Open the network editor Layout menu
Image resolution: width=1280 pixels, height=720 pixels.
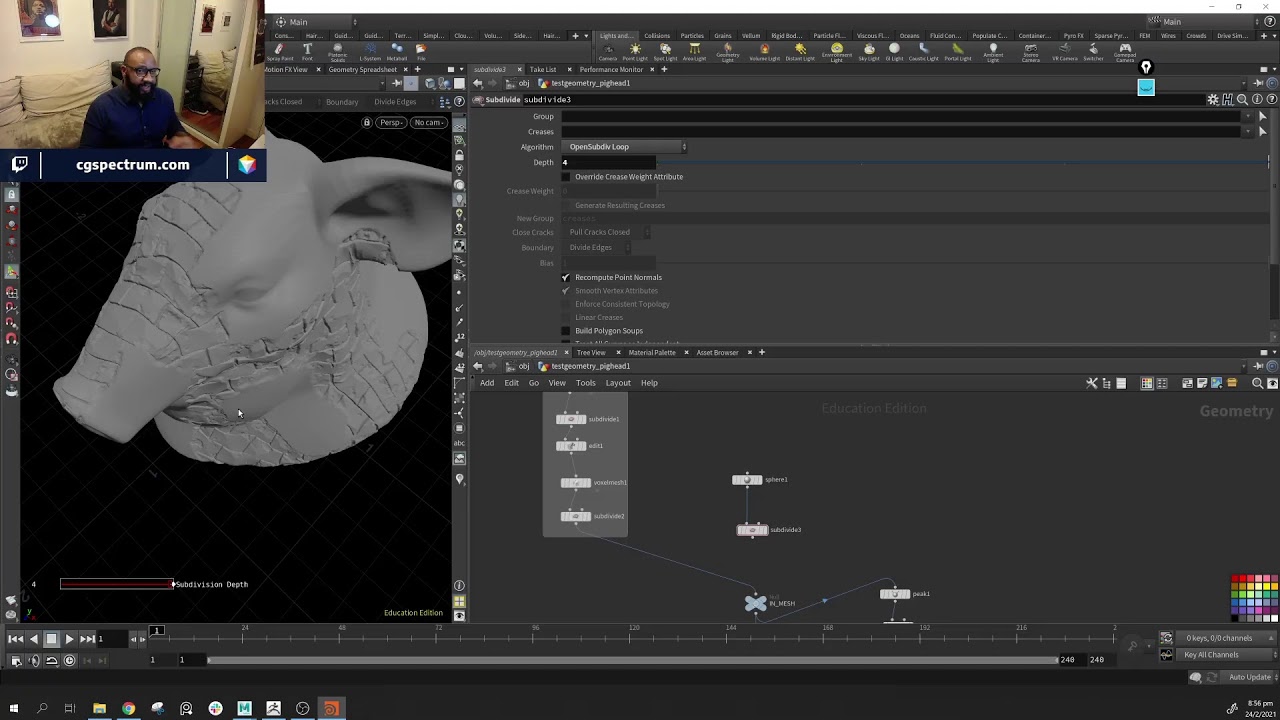(x=618, y=383)
